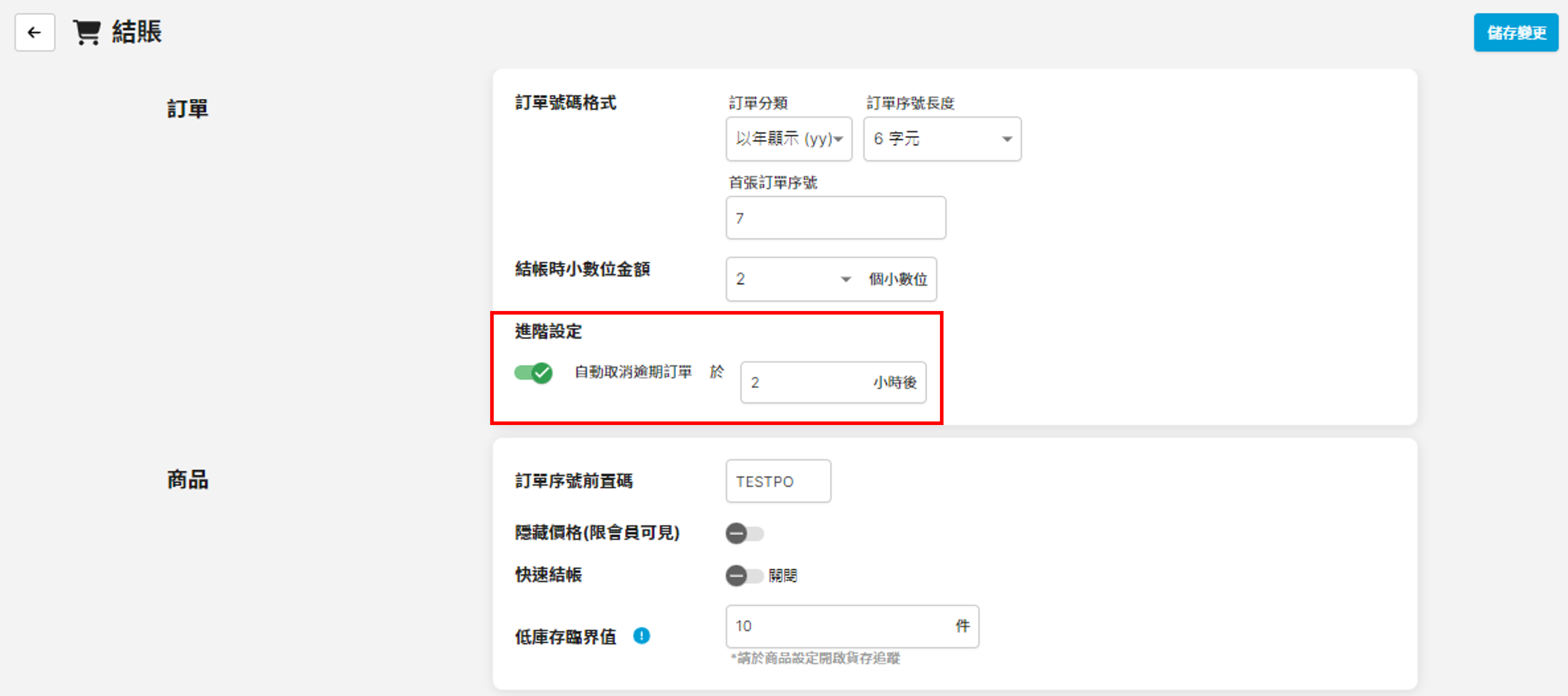Click the back arrow button
Screen dimensions: 1568x696
(x=35, y=32)
